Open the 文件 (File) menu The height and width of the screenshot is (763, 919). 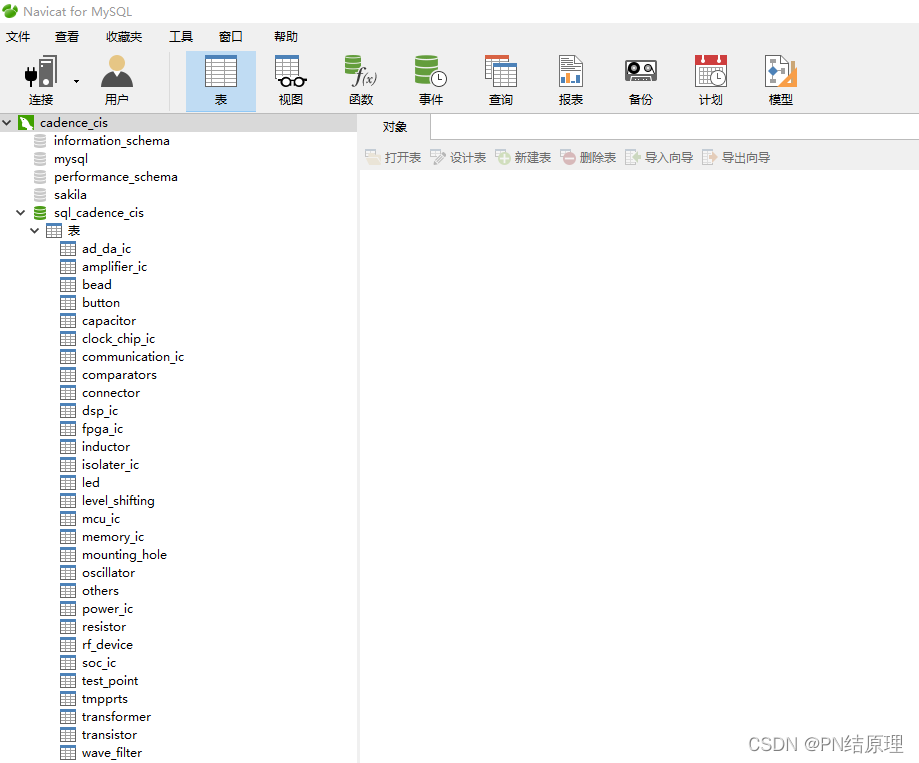coord(18,37)
